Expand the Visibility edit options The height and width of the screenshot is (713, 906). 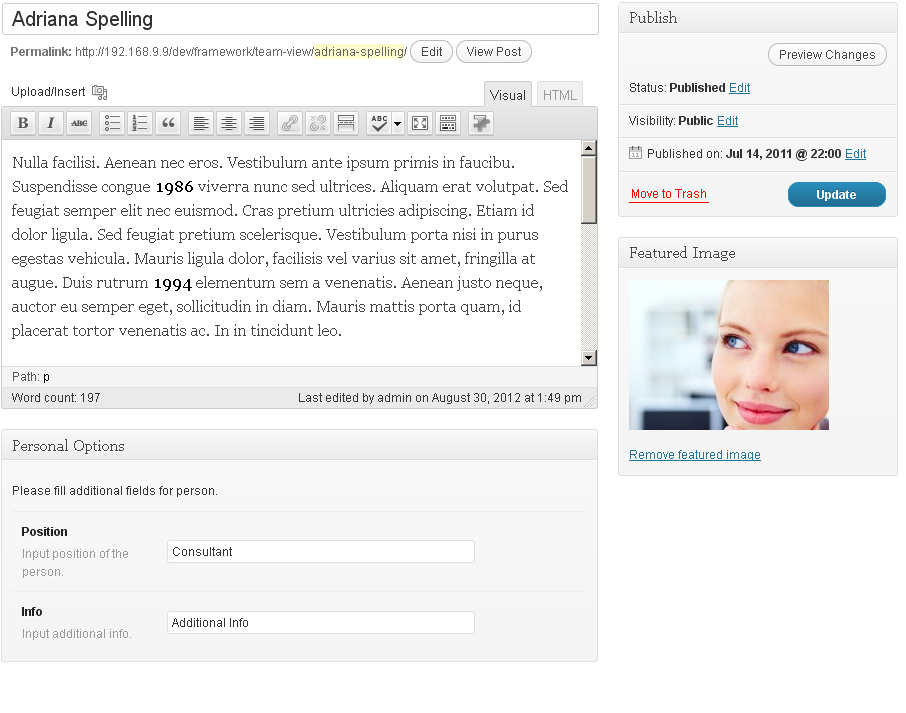coord(727,121)
